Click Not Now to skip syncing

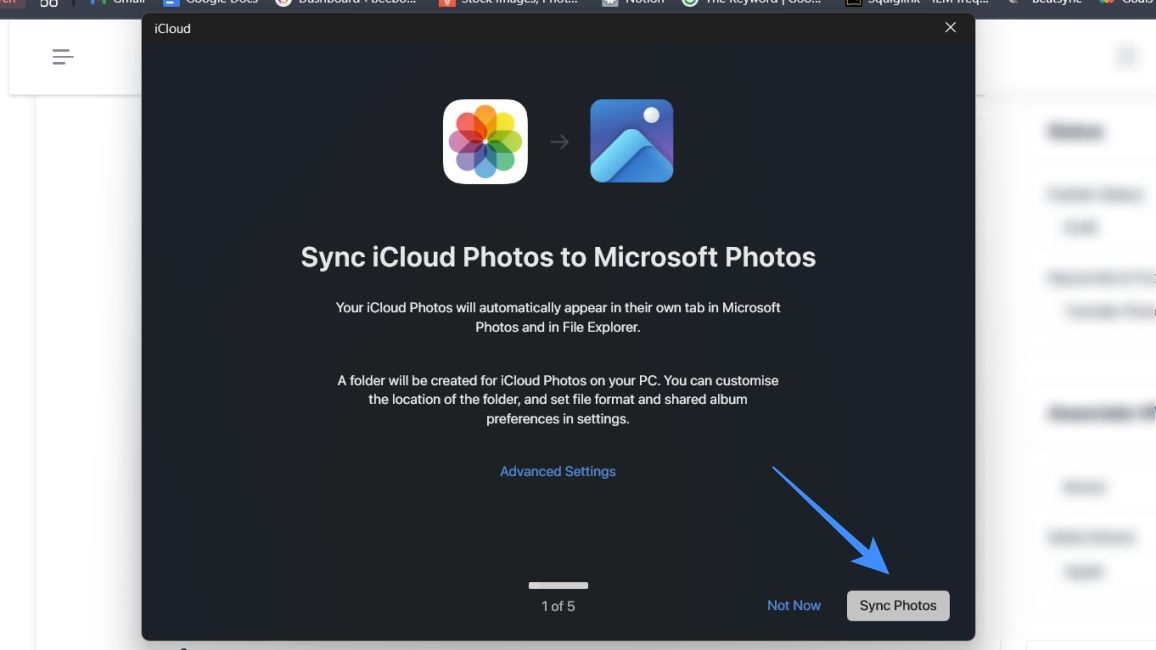pos(793,605)
